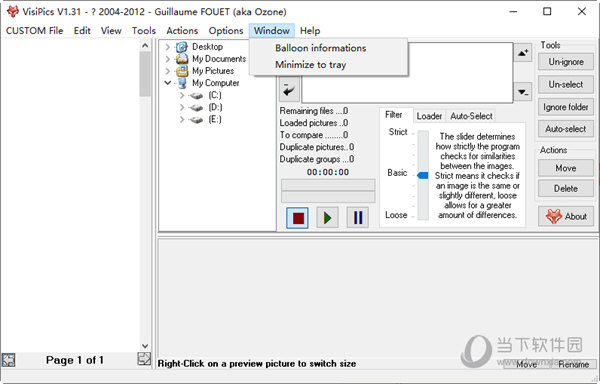Image resolution: width=600 pixels, height=384 pixels.
Task: Switch to the Auto-Select tab
Action: (471, 116)
